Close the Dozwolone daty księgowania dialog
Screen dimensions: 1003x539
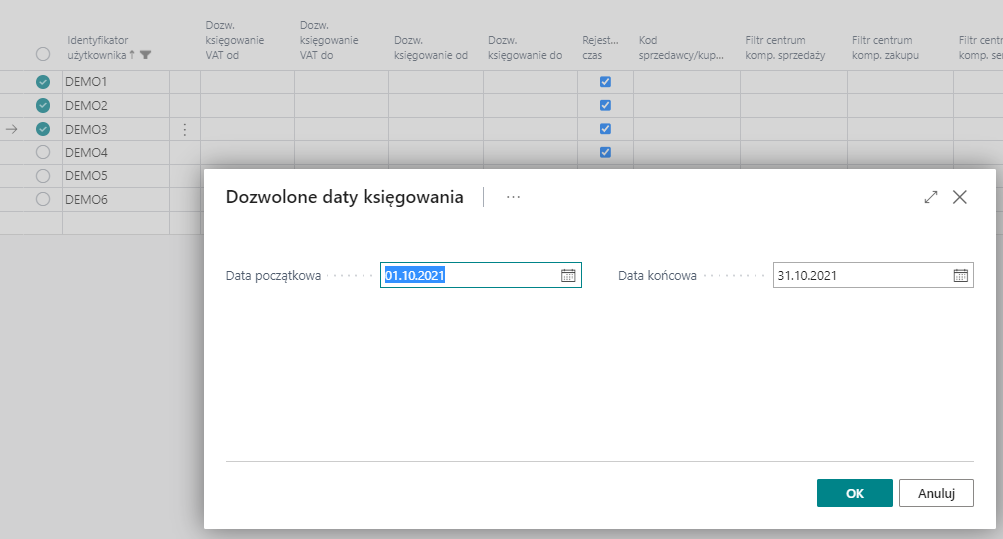tap(960, 198)
